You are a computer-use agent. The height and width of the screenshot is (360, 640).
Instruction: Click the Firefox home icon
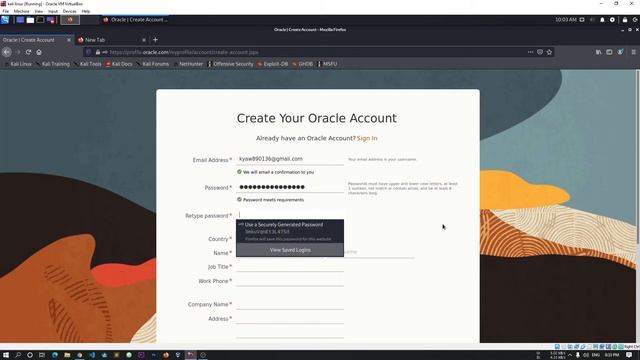[x=39, y=52]
